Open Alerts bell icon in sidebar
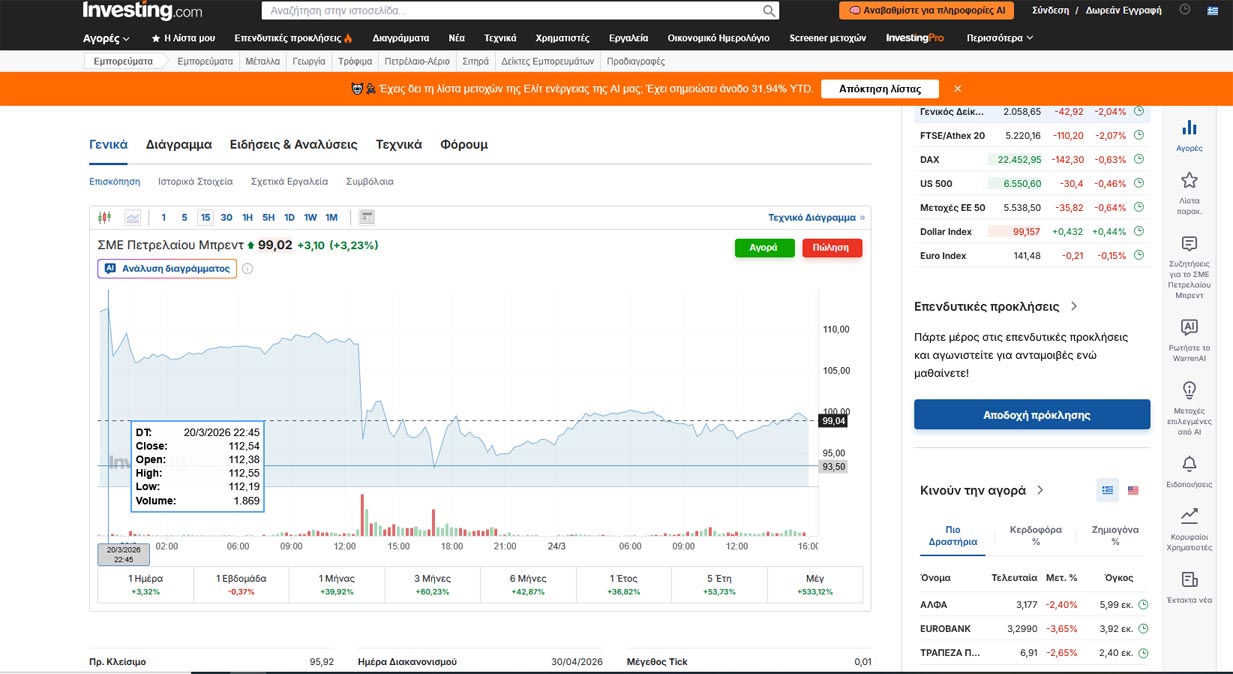 click(x=1189, y=464)
